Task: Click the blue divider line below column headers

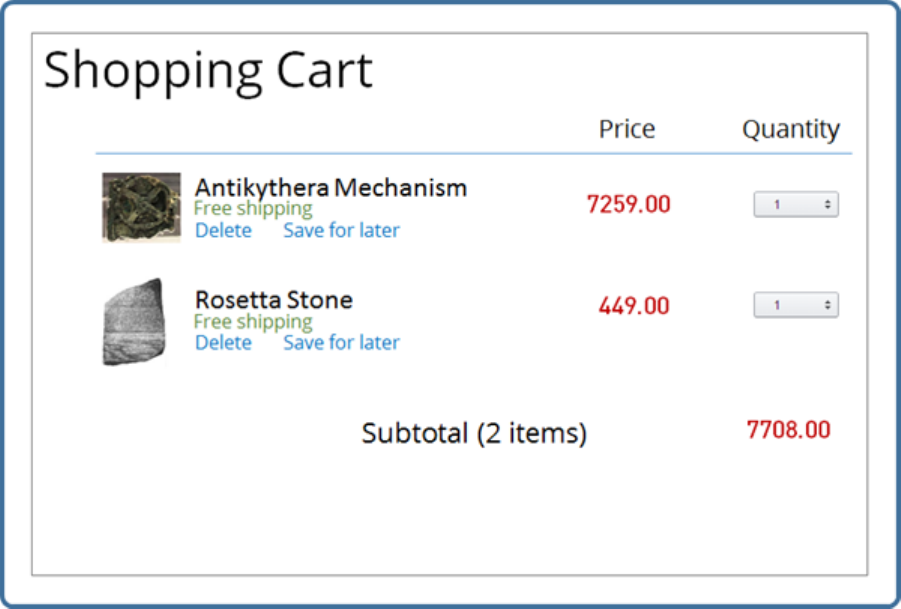Action: click(x=473, y=154)
